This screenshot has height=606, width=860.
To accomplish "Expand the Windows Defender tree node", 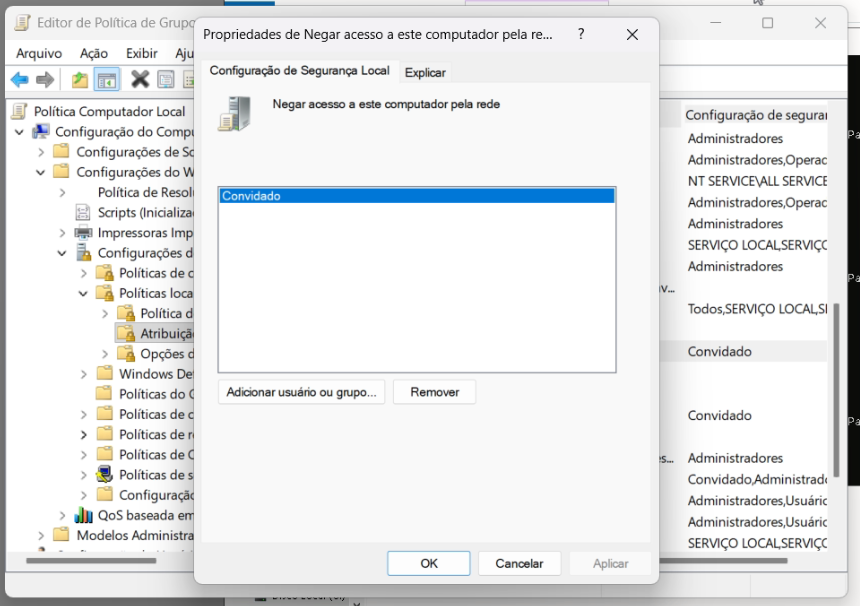I will click(84, 374).
